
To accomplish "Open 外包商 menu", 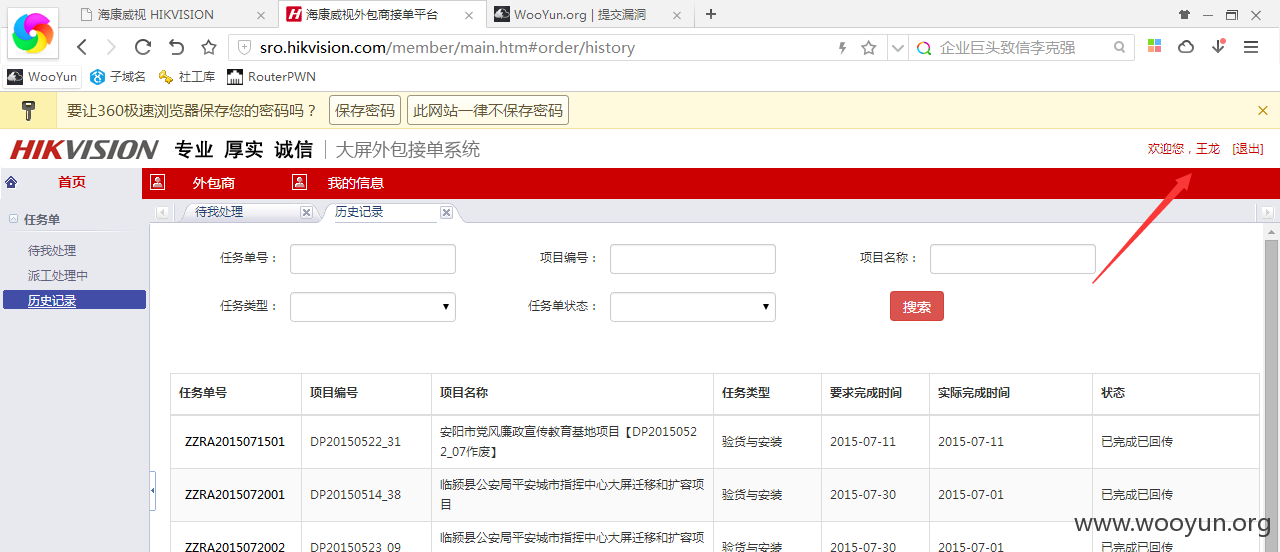I will click(214, 183).
